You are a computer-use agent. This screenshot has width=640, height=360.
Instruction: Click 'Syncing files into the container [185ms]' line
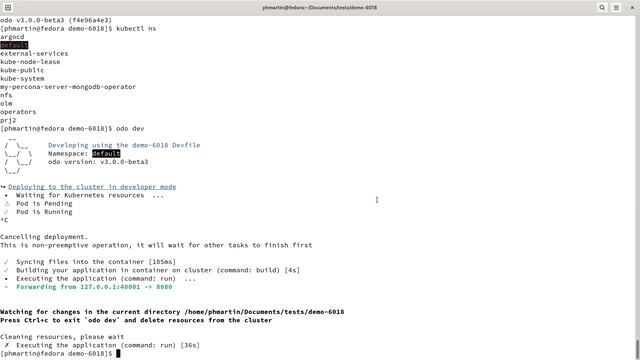90,262
